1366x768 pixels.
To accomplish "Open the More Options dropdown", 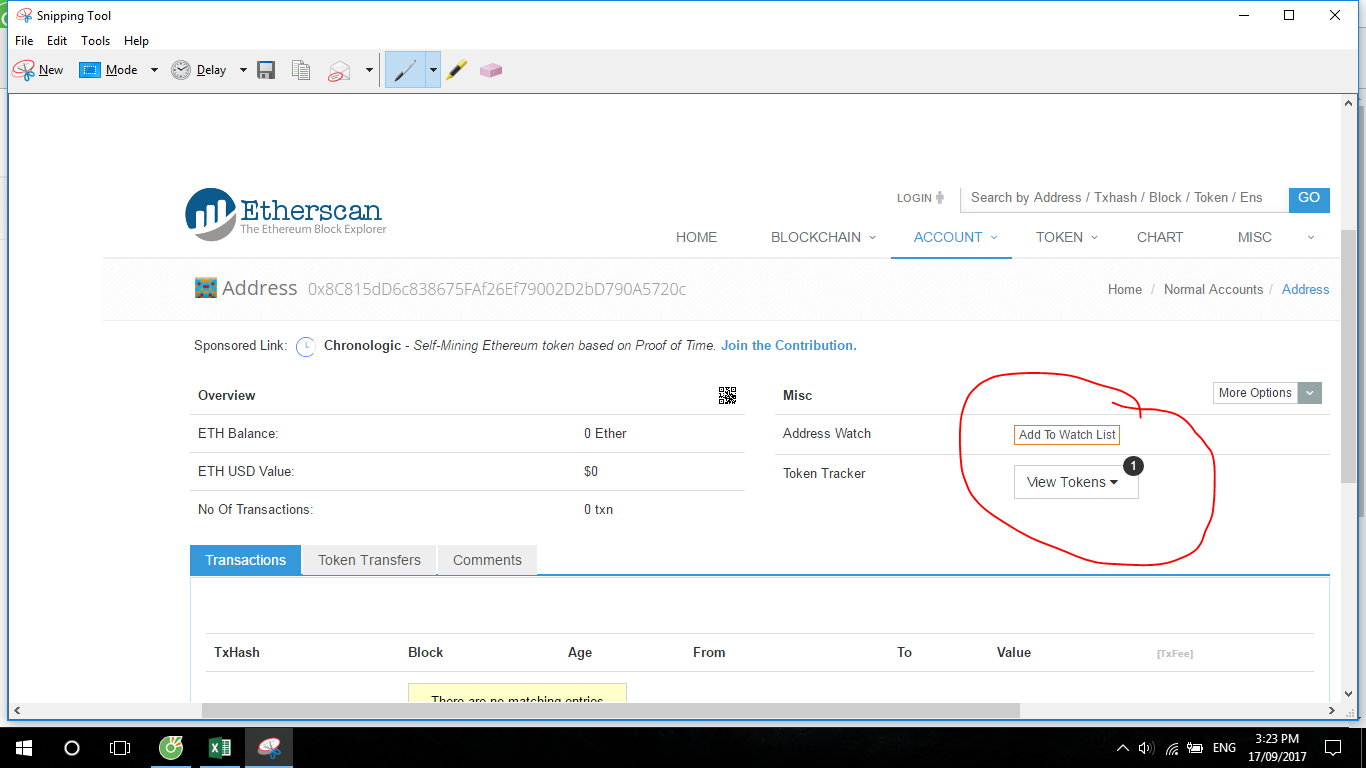I will click(x=1268, y=393).
